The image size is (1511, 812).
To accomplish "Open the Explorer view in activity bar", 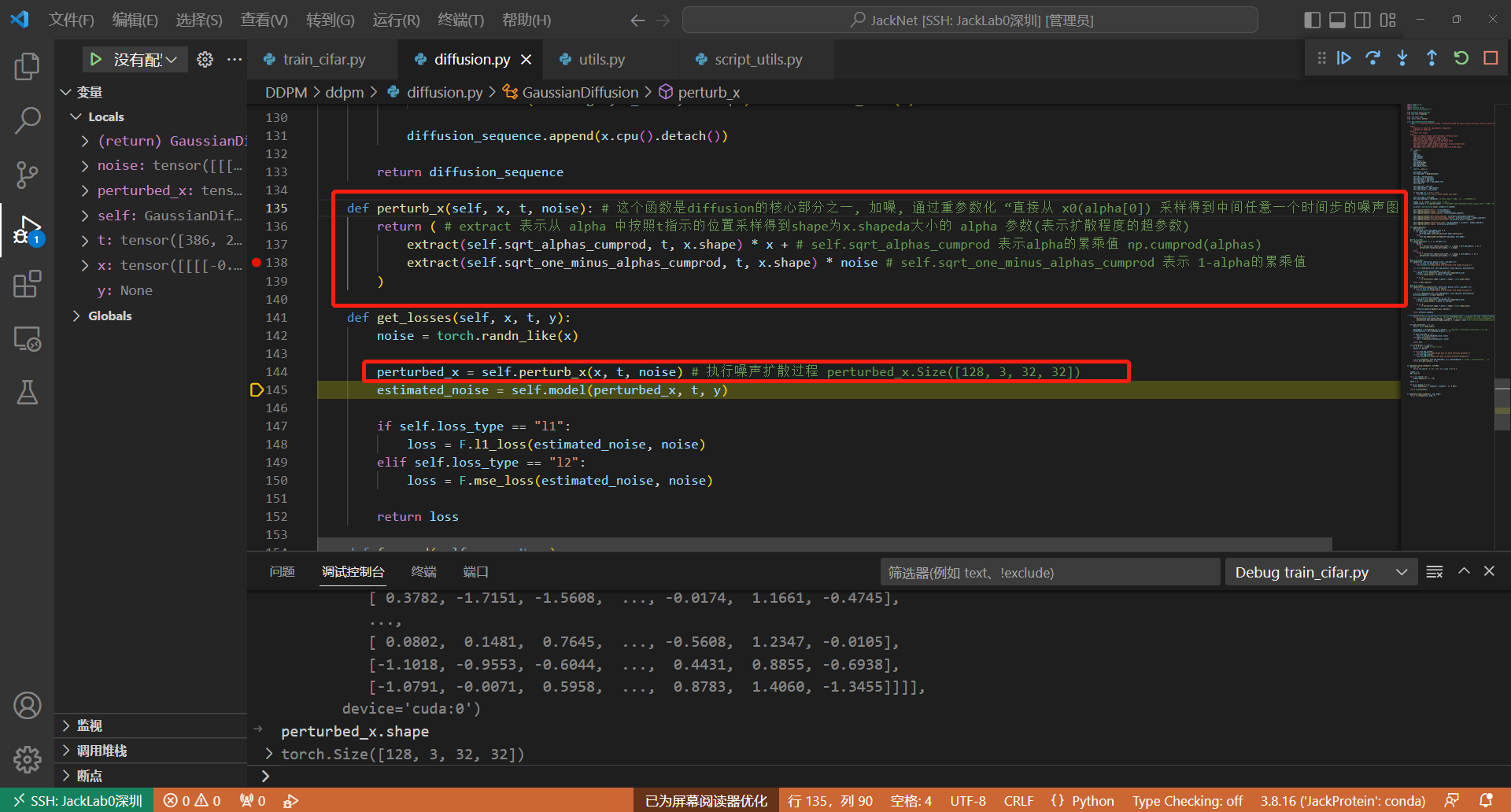I will pyautogui.click(x=27, y=67).
